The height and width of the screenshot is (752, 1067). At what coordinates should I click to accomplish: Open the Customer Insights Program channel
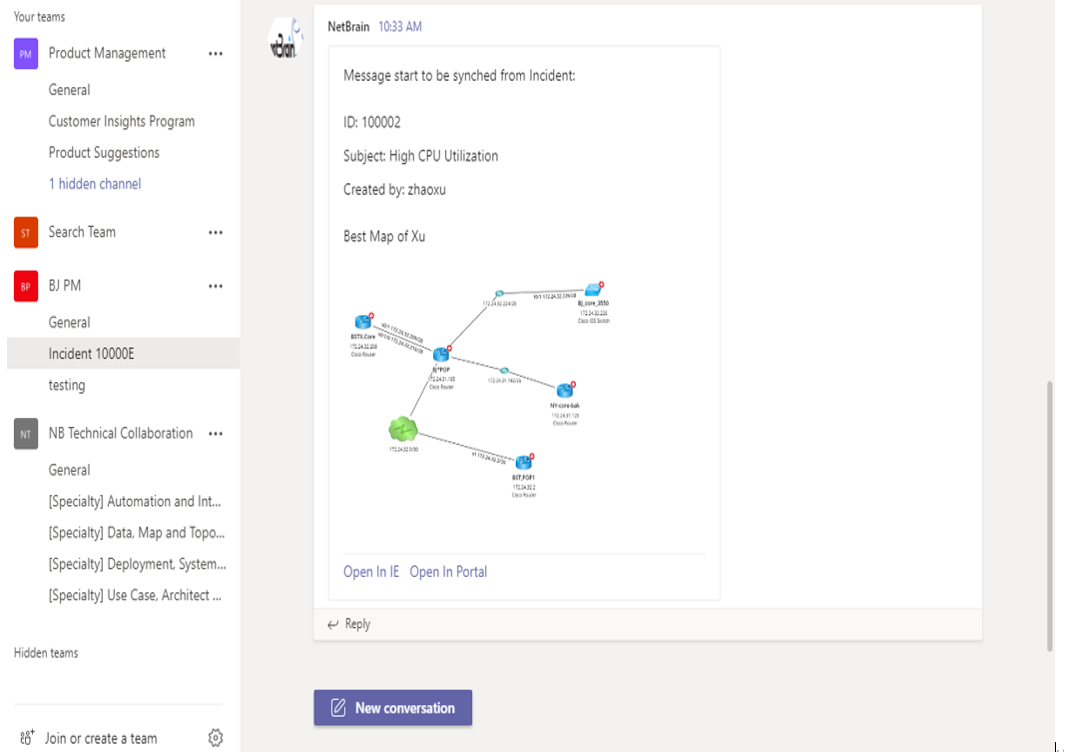click(x=121, y=121)
